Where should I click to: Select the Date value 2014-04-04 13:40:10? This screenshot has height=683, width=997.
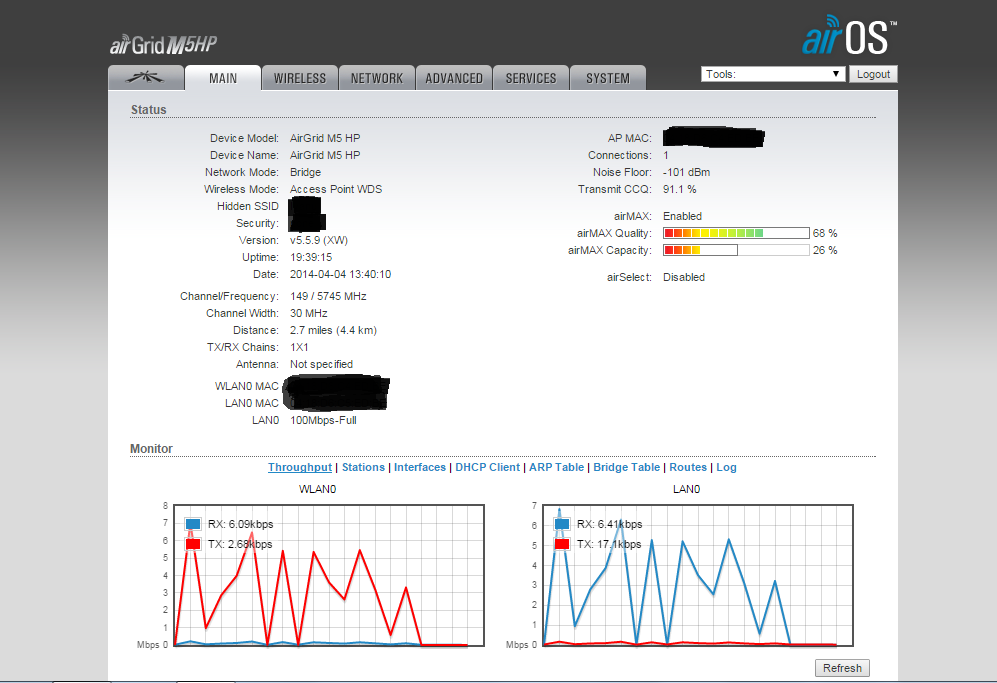click(x=340, y=275)
